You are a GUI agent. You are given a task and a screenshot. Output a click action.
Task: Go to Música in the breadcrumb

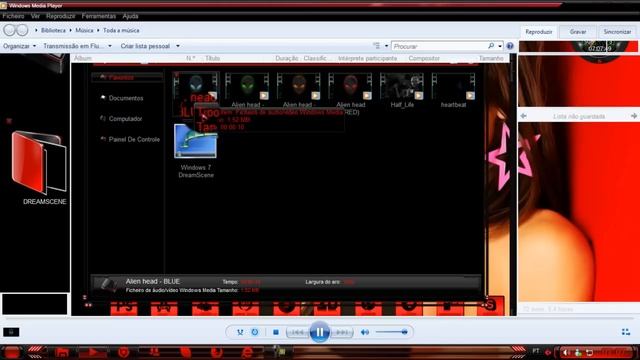point(84,30)
